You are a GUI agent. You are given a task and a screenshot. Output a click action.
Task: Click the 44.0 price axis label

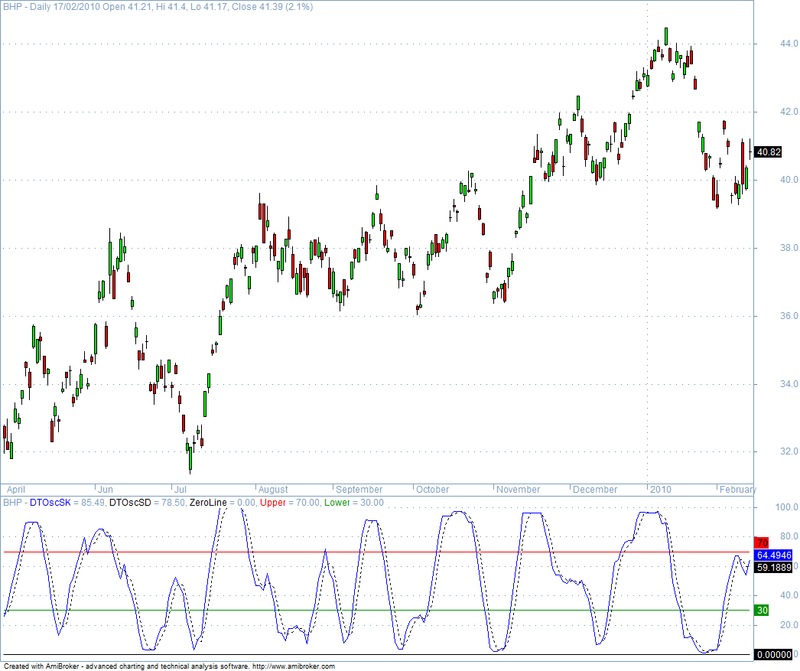(789, 44)
